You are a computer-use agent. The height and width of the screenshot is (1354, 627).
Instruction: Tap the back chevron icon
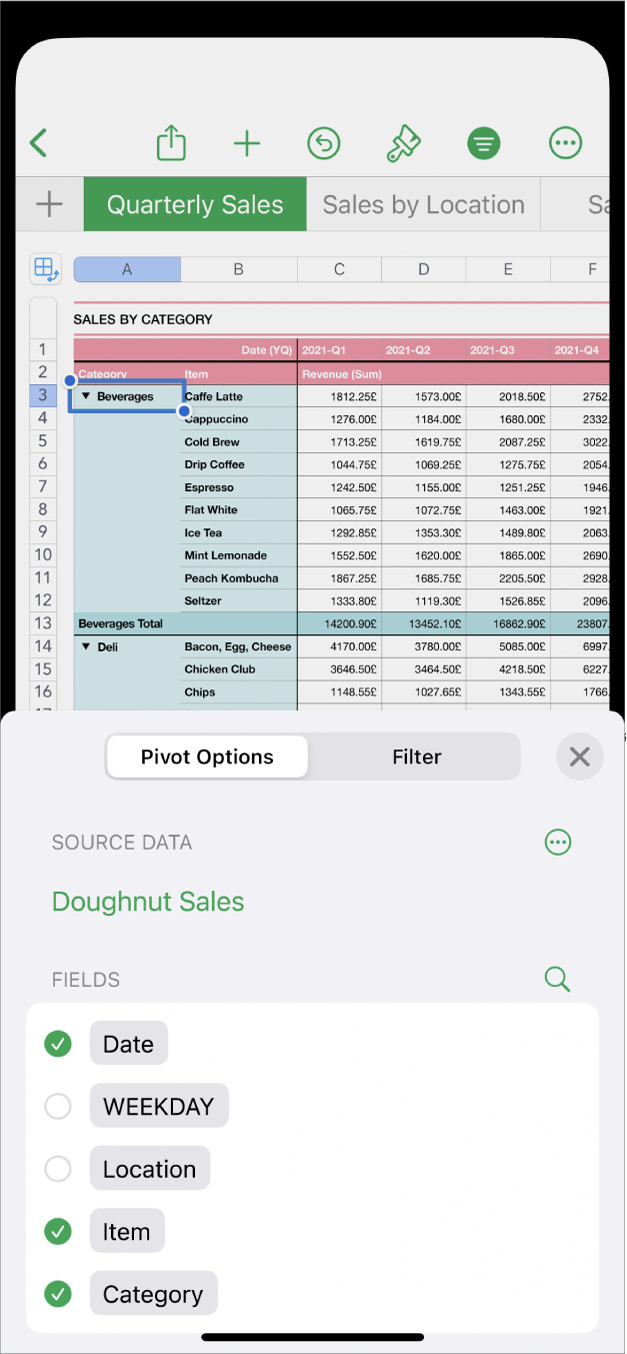[39, 143]
